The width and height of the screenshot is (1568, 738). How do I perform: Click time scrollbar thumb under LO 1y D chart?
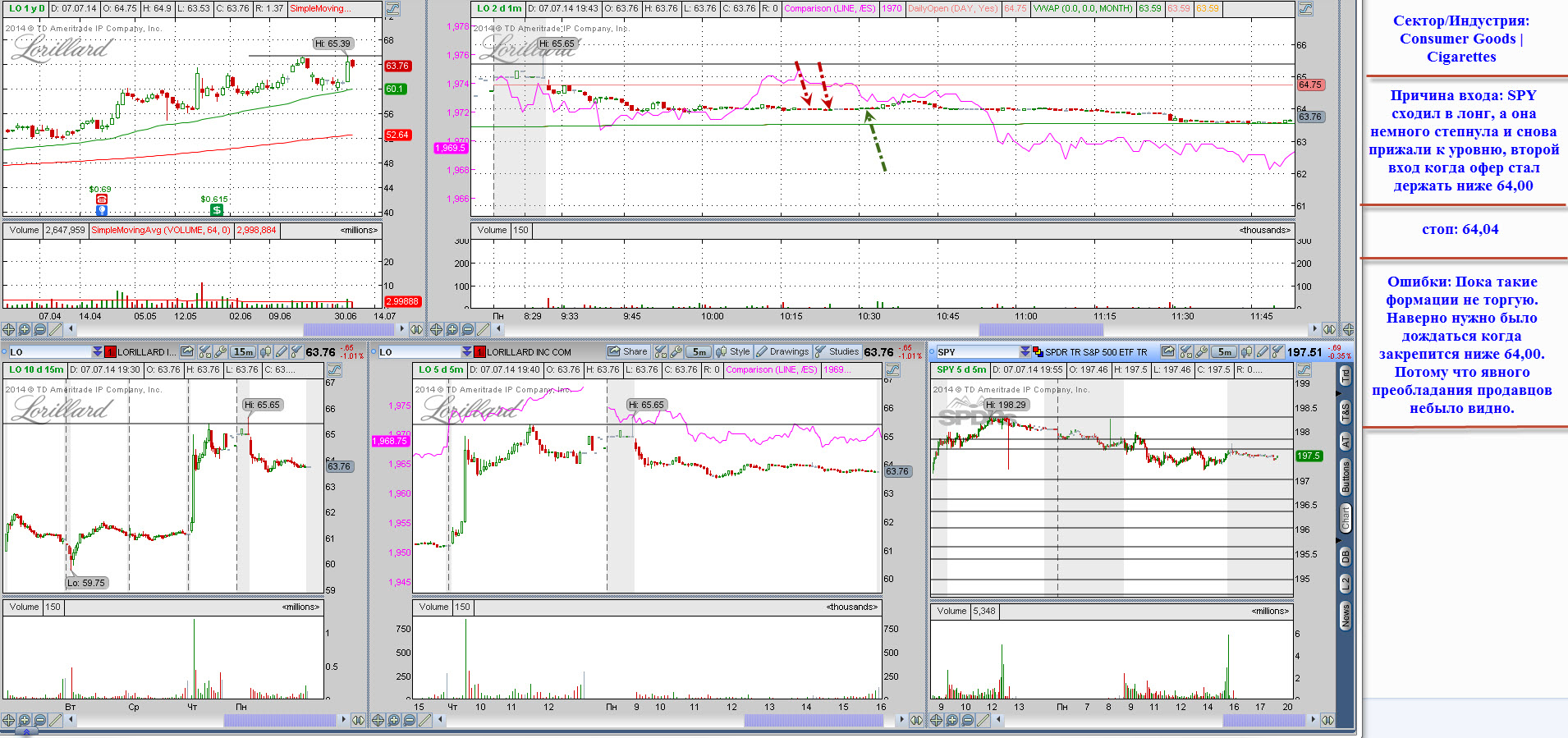click(349, 329)
